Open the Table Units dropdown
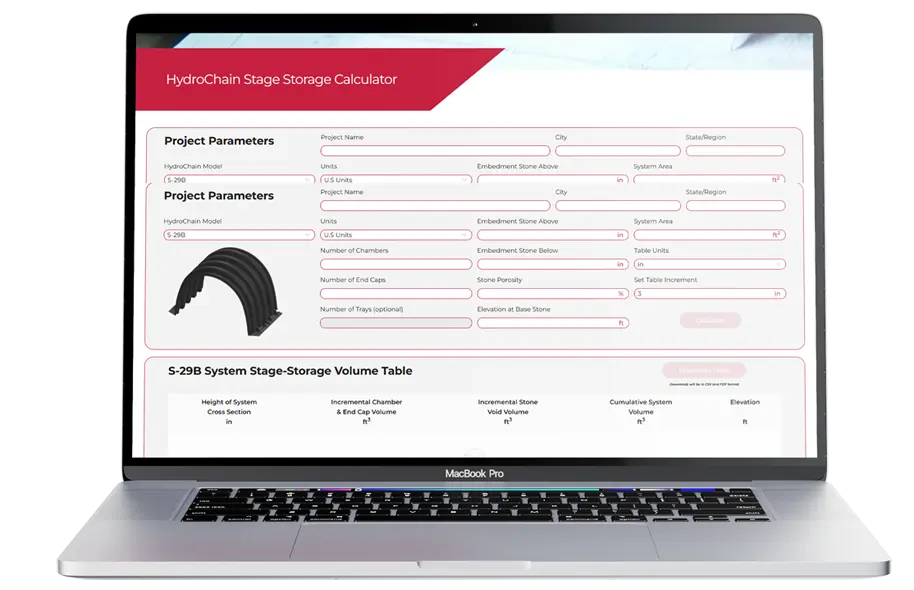The image size is (914, 590). (x=709, y=264)
